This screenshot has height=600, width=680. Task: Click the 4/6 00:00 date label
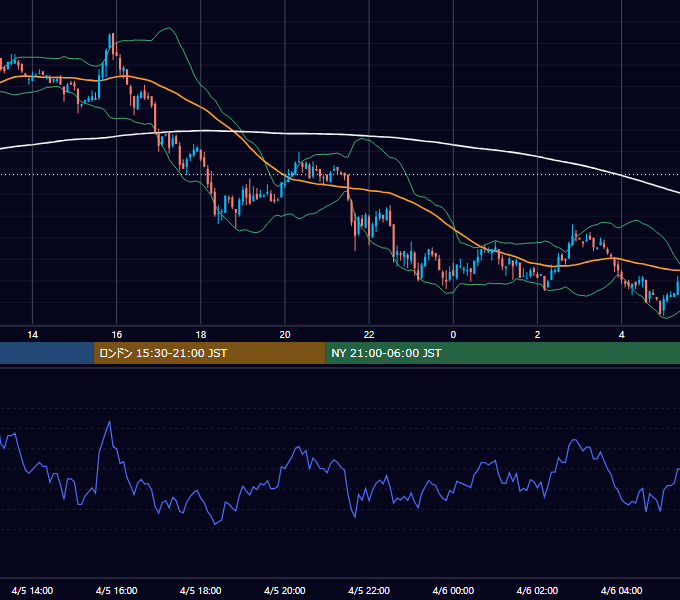453,590
